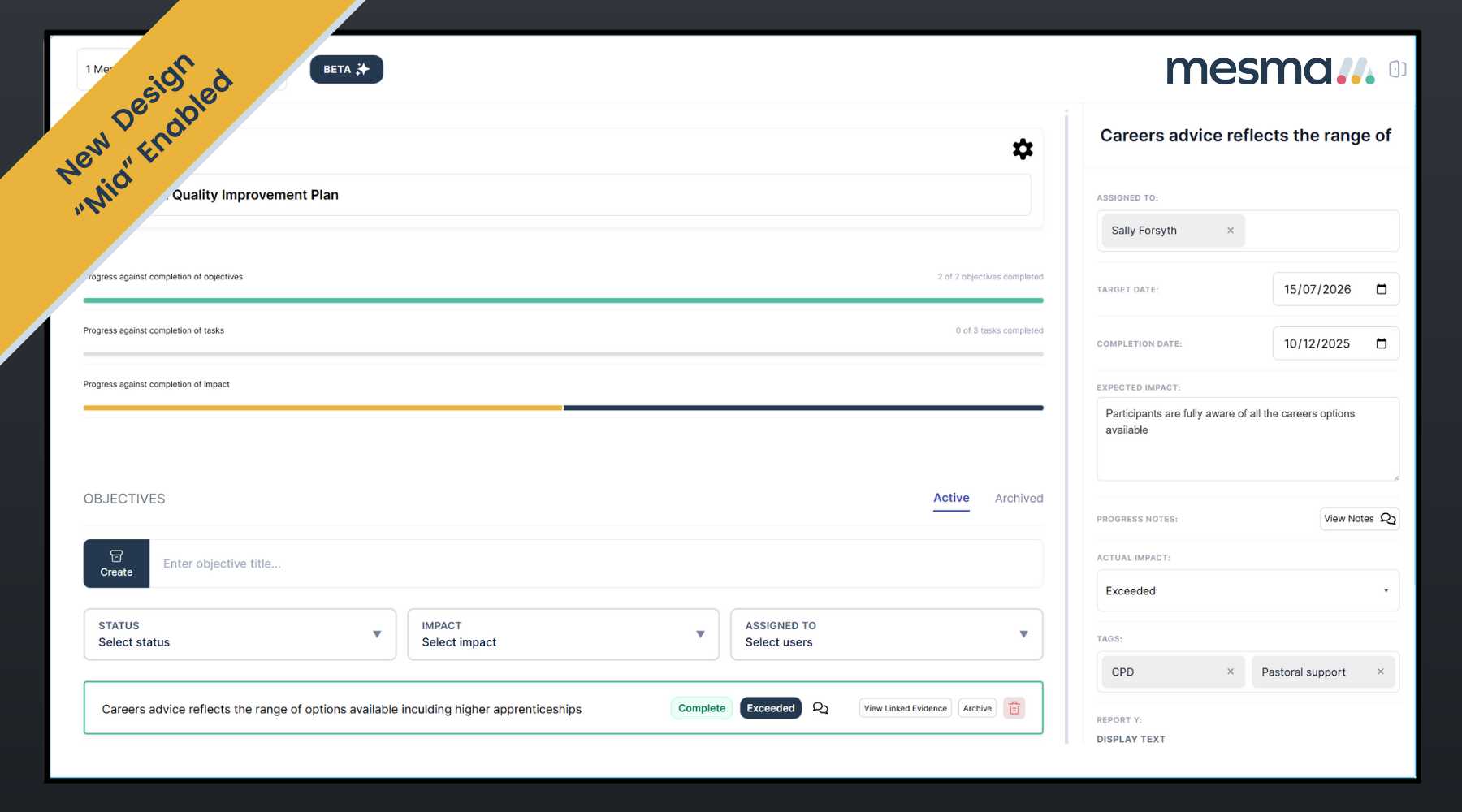1462x812 pixels.
Task: Click the BETA sparkle badge
Action: (x=346, y=69)
